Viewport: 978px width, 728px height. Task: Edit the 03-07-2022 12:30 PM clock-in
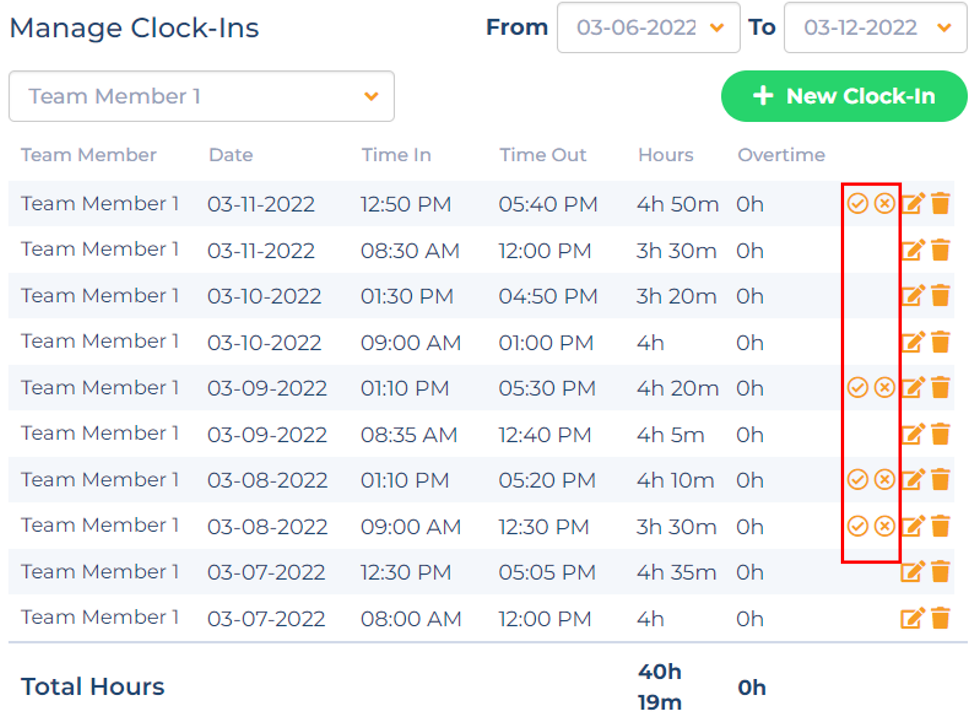913,572
